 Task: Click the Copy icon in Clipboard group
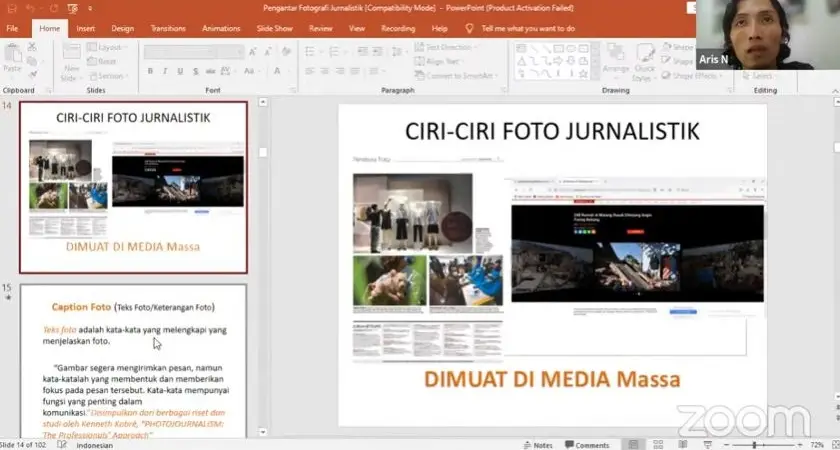(x=32, y=61)
